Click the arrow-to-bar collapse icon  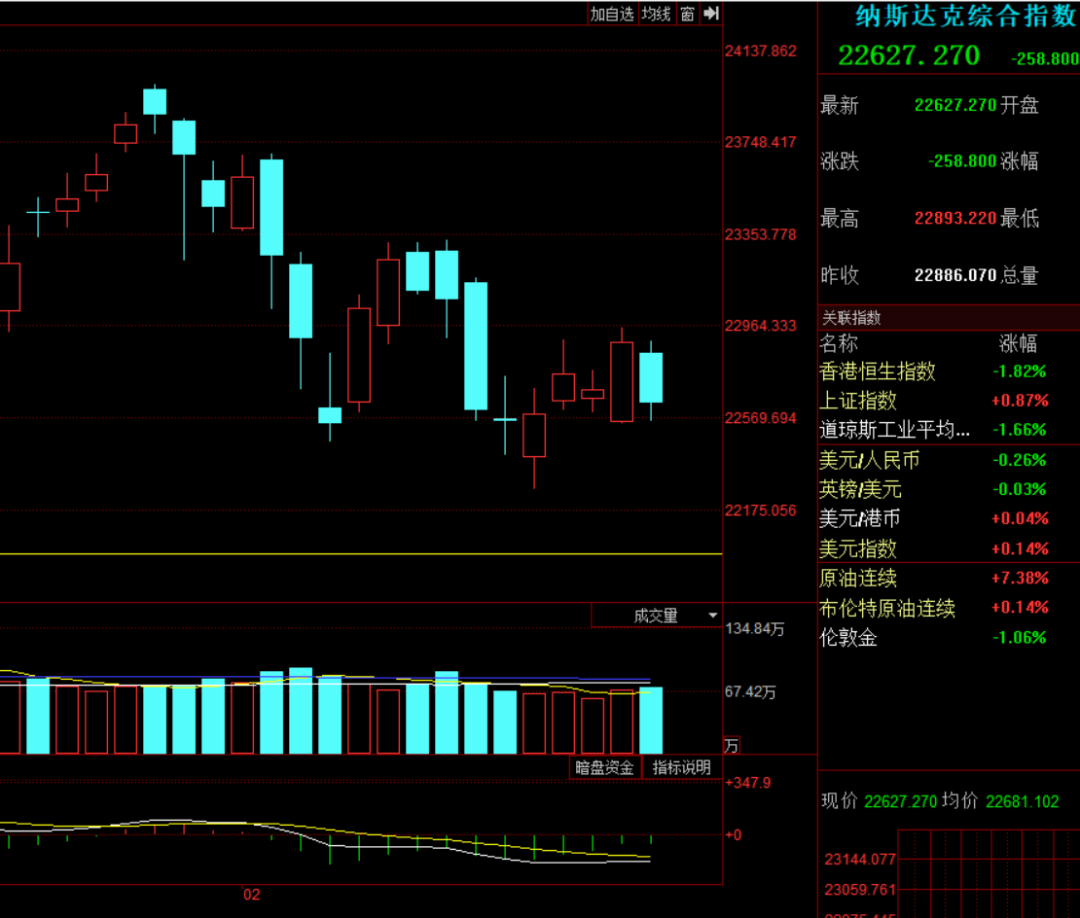pos(712,13)
